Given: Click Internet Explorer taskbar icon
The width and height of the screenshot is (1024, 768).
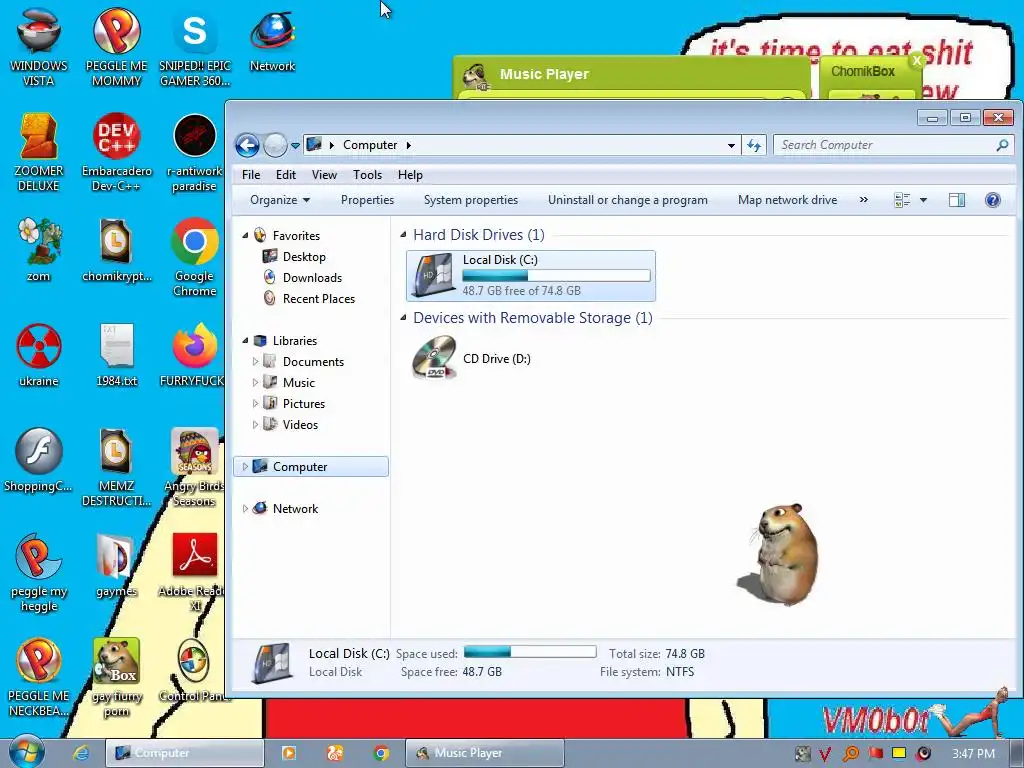Looking at the screenshot, I should (x=81, y=753).
